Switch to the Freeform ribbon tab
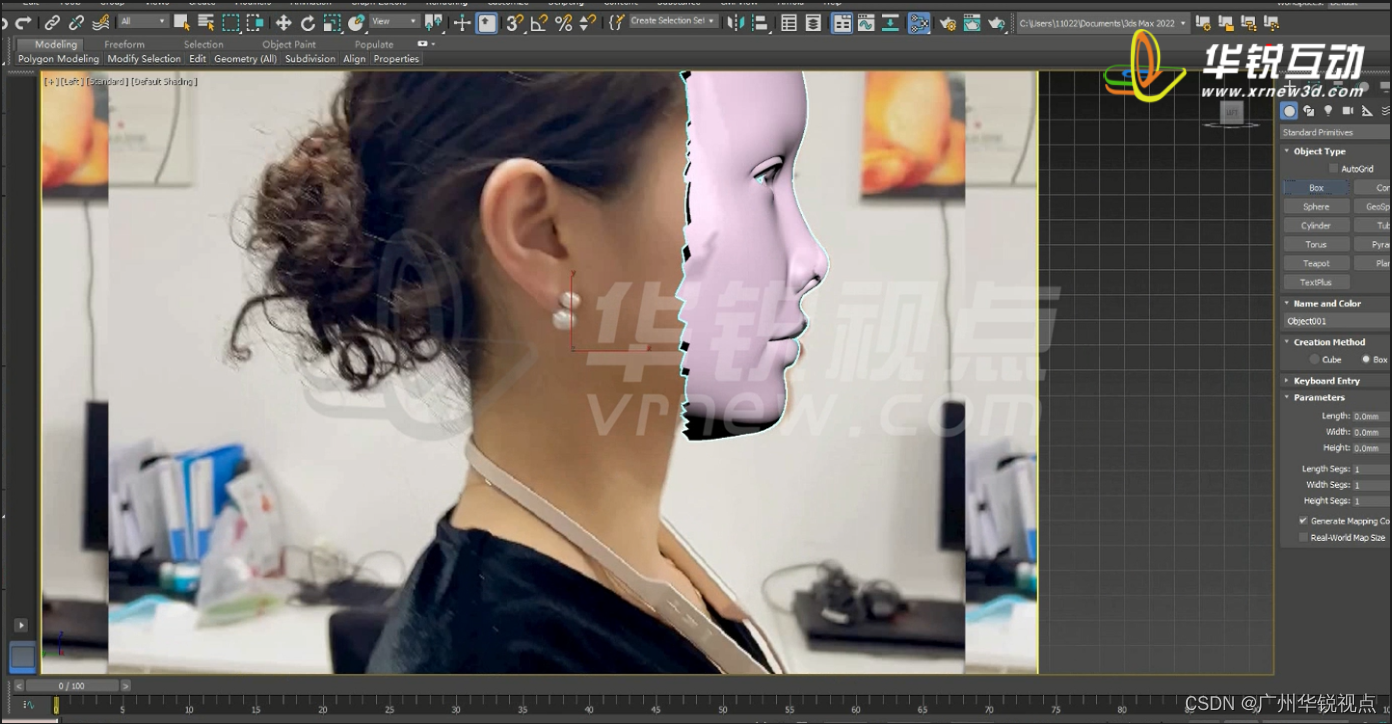Viewport: 1392px width, 724px height. click(x=124, y=44)
